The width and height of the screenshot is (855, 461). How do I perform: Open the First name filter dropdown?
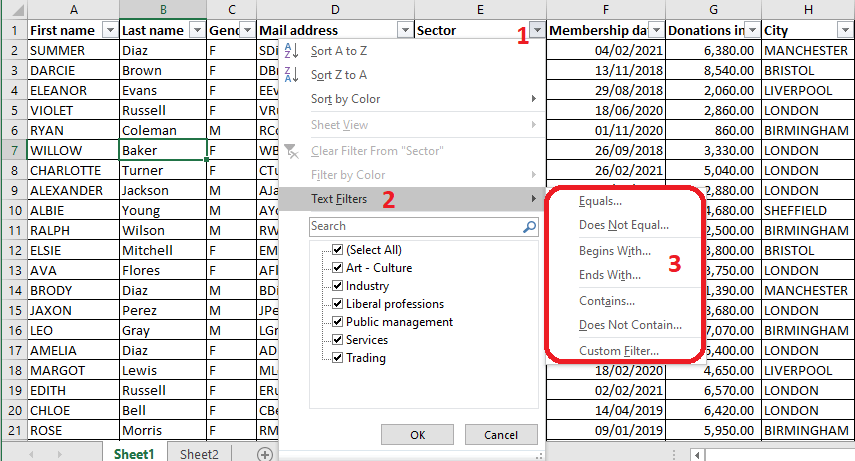pos(109,31)
